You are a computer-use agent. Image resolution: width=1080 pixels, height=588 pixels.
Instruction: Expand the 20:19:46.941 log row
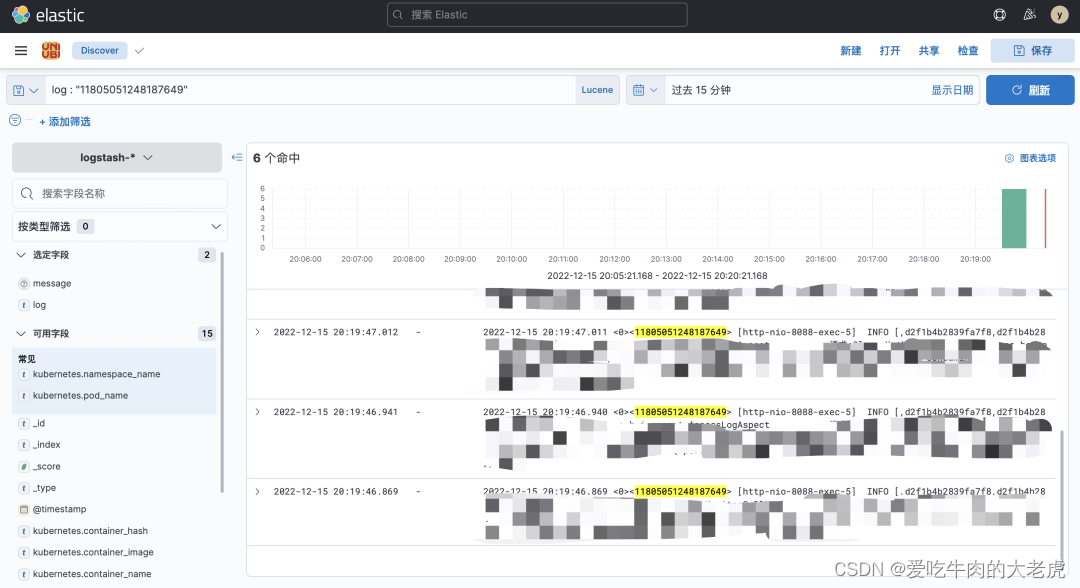coord(258,412)
